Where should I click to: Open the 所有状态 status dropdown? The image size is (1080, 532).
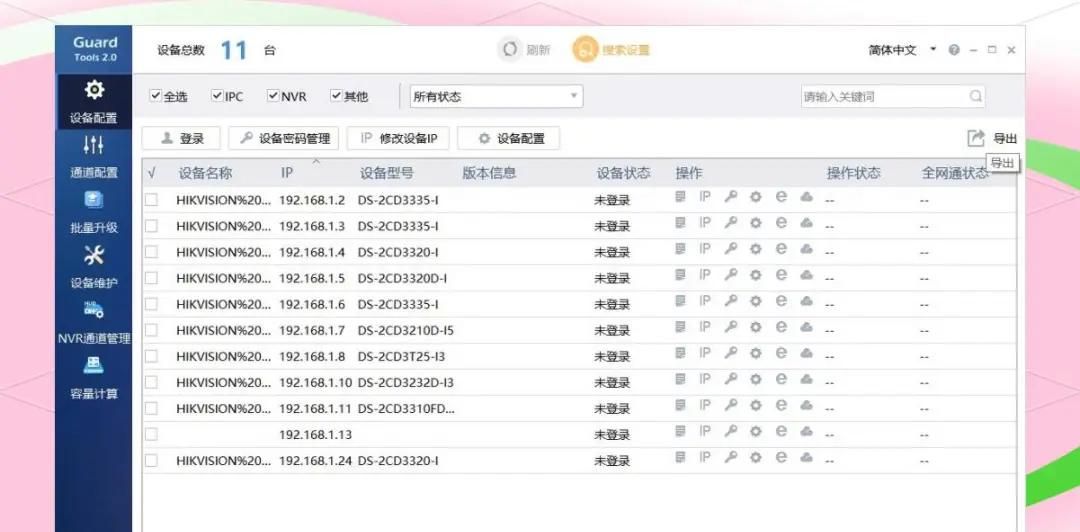tap(497, 96)
